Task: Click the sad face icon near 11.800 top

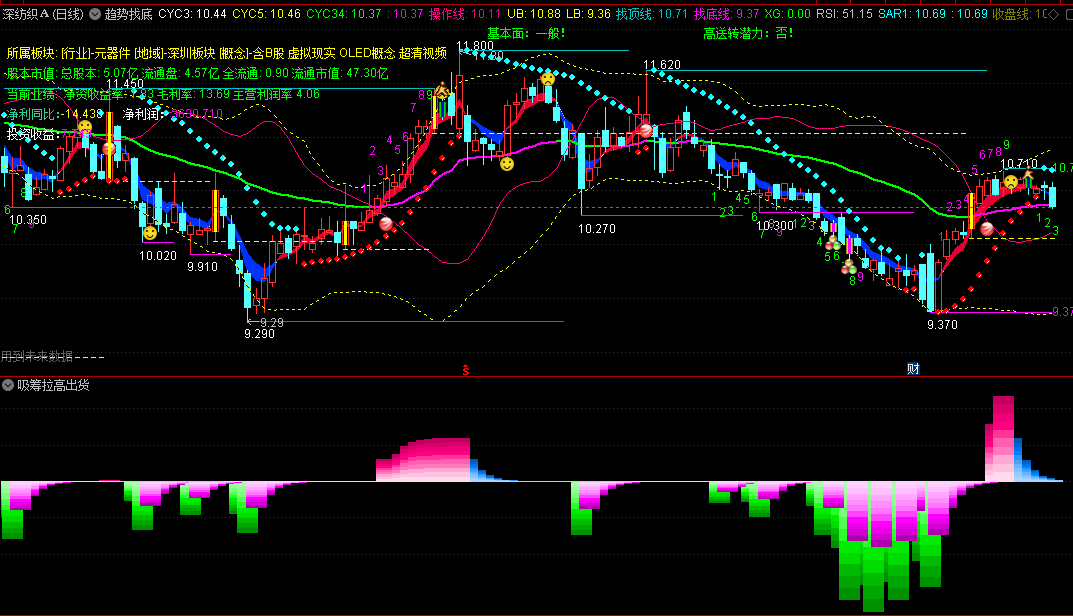Action: pos(547,79)
